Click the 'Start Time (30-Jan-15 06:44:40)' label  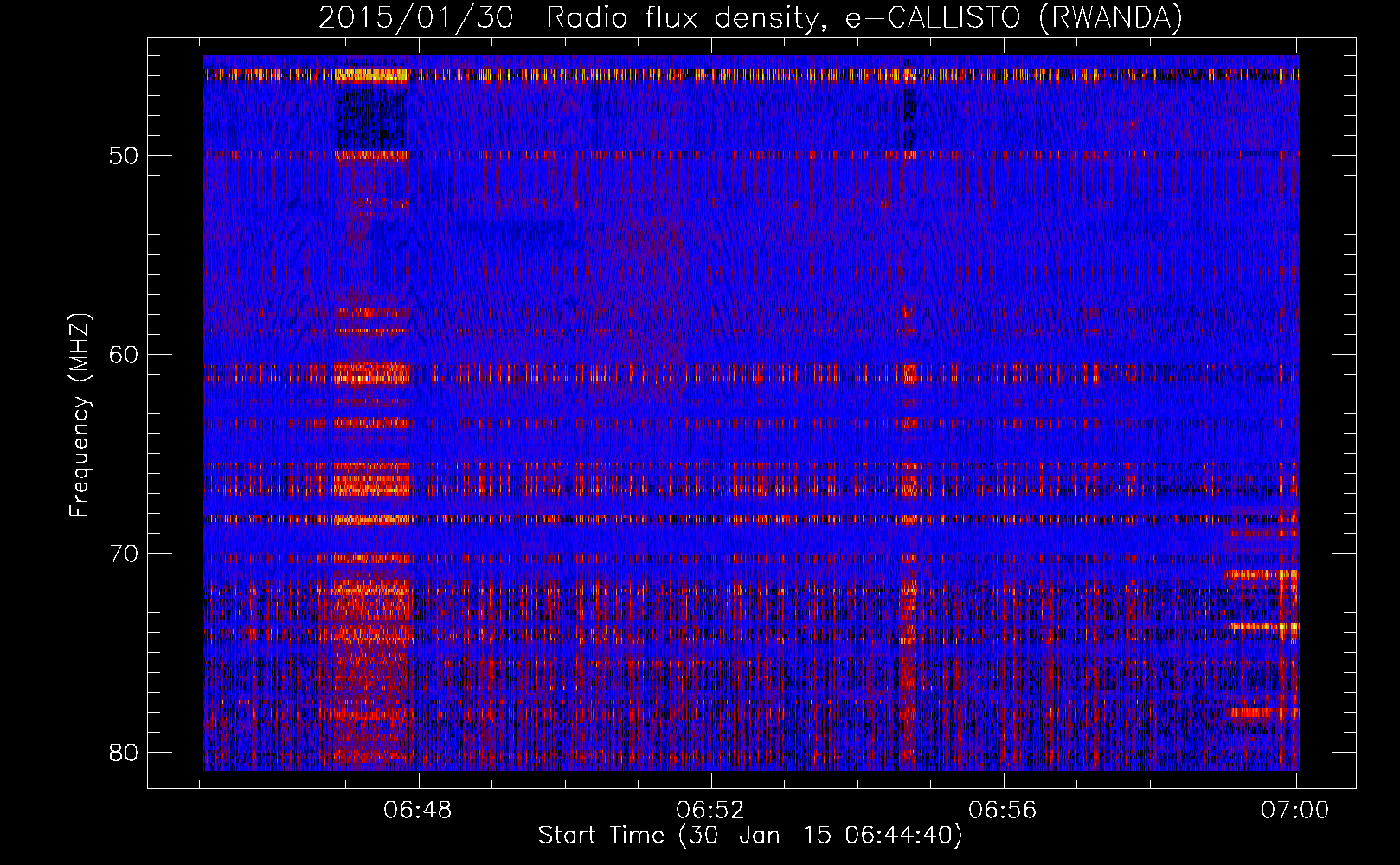click(750, 836)
